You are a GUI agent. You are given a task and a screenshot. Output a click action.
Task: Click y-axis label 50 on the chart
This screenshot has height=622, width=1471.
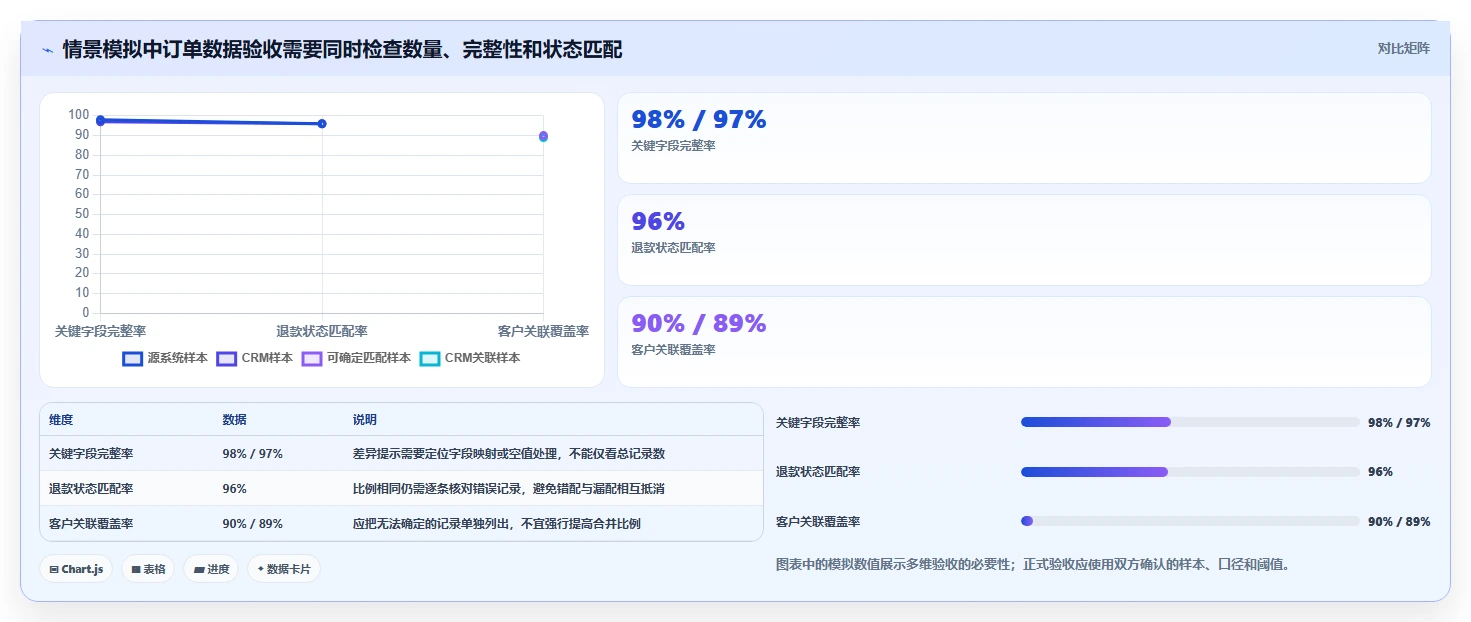click(82, 214)
